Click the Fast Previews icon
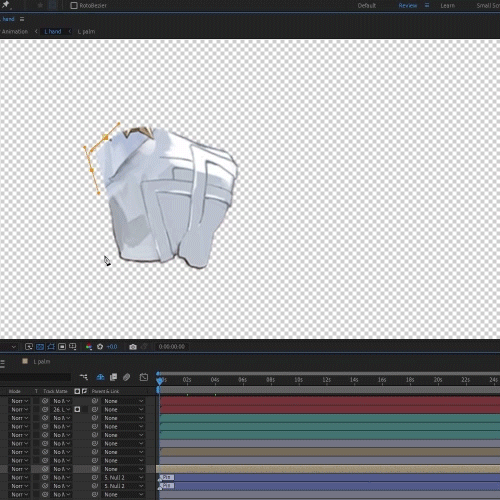500x500 pixels. coord(29,347)
